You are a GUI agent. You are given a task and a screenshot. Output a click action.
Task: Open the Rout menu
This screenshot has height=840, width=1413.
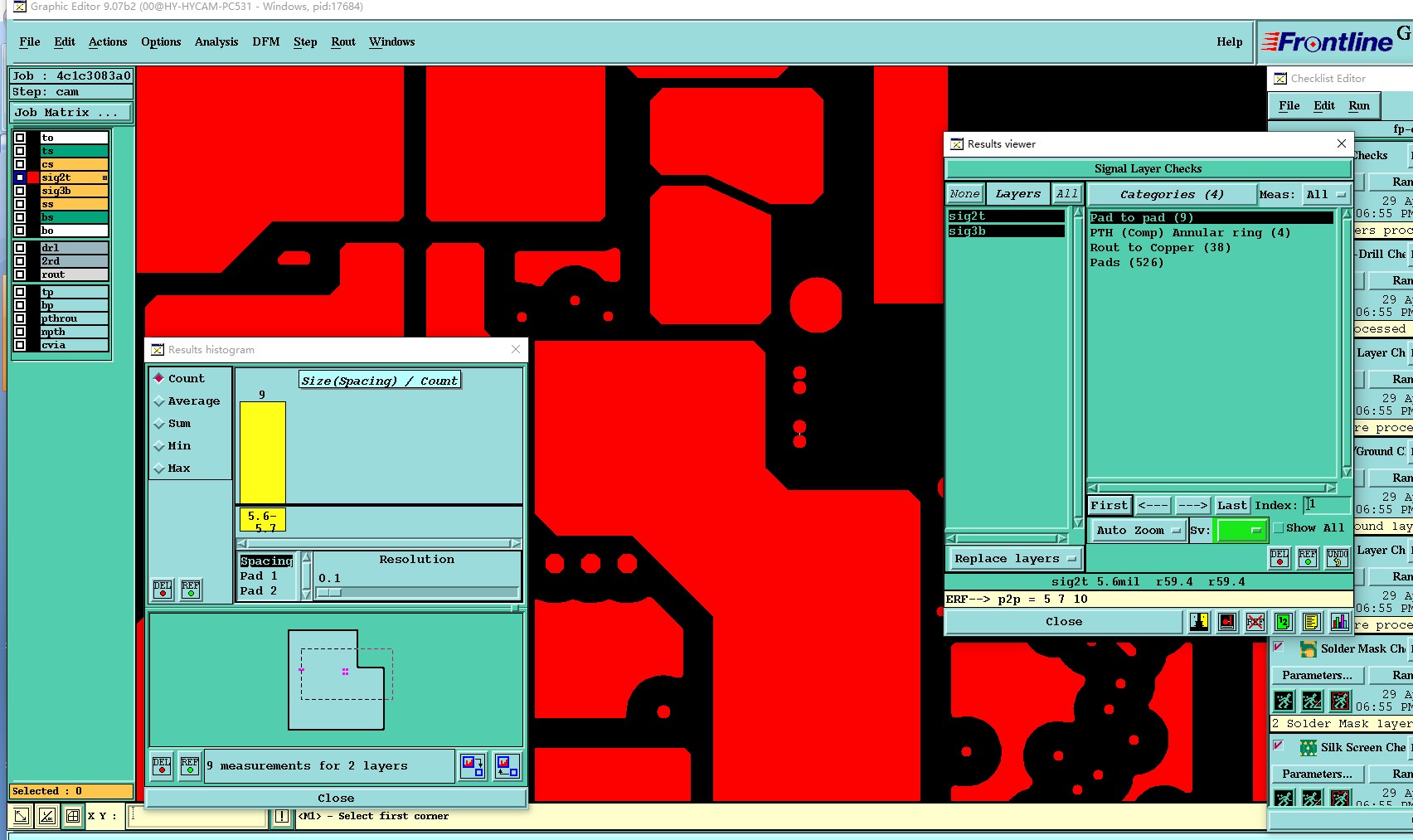pyautogui.click(x=343, y=42)
